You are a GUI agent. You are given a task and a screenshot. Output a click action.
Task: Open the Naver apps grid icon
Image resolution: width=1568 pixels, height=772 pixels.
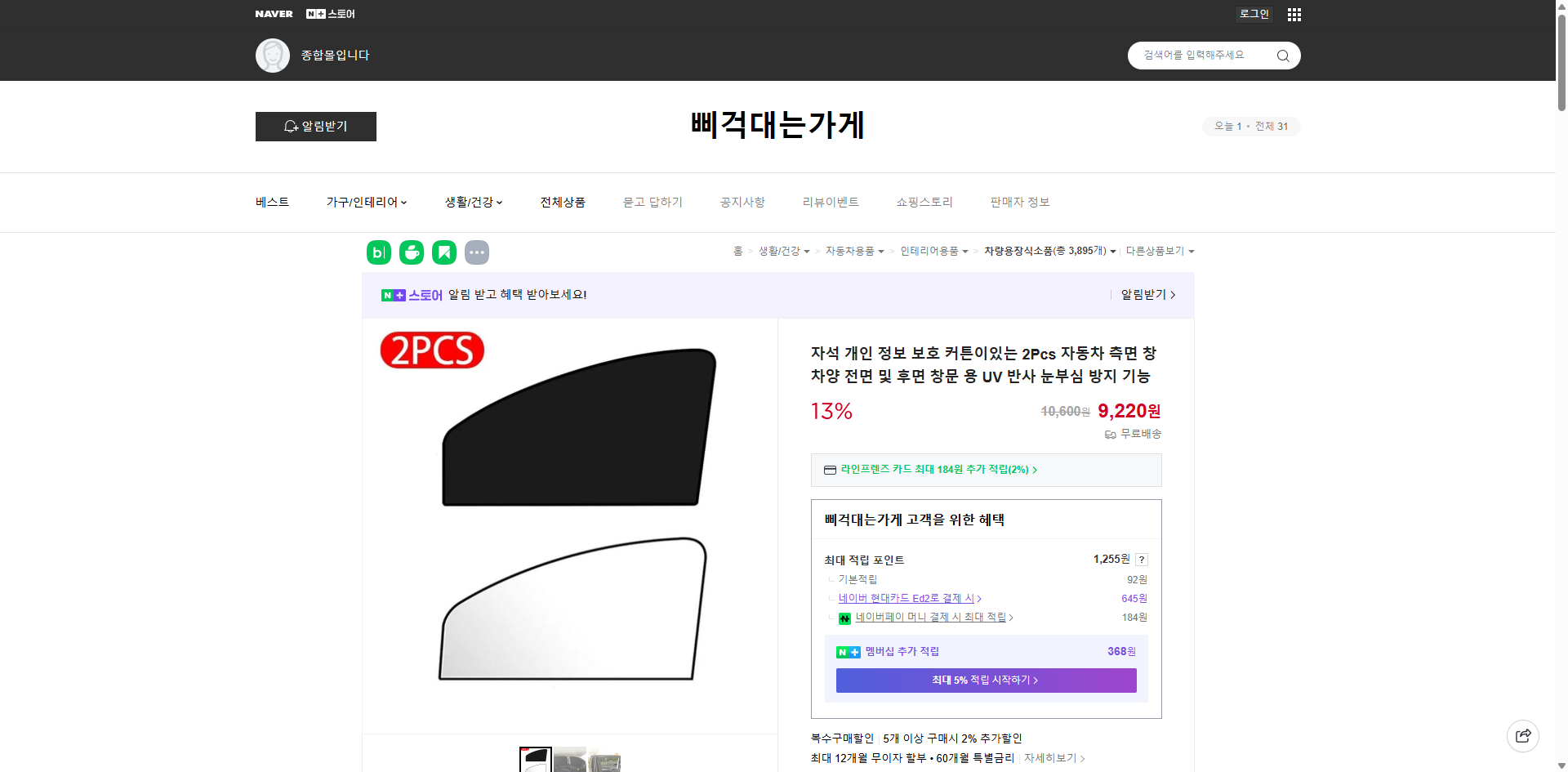click(x=1294, y=14)
